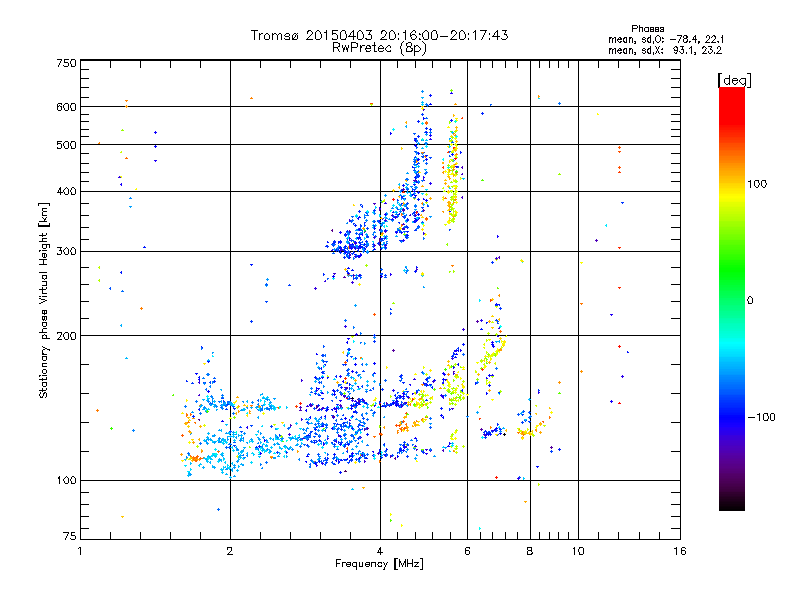The image size is (800, 600).
Task: Click the x-axis '16' tick label
Action: (680, 551)
